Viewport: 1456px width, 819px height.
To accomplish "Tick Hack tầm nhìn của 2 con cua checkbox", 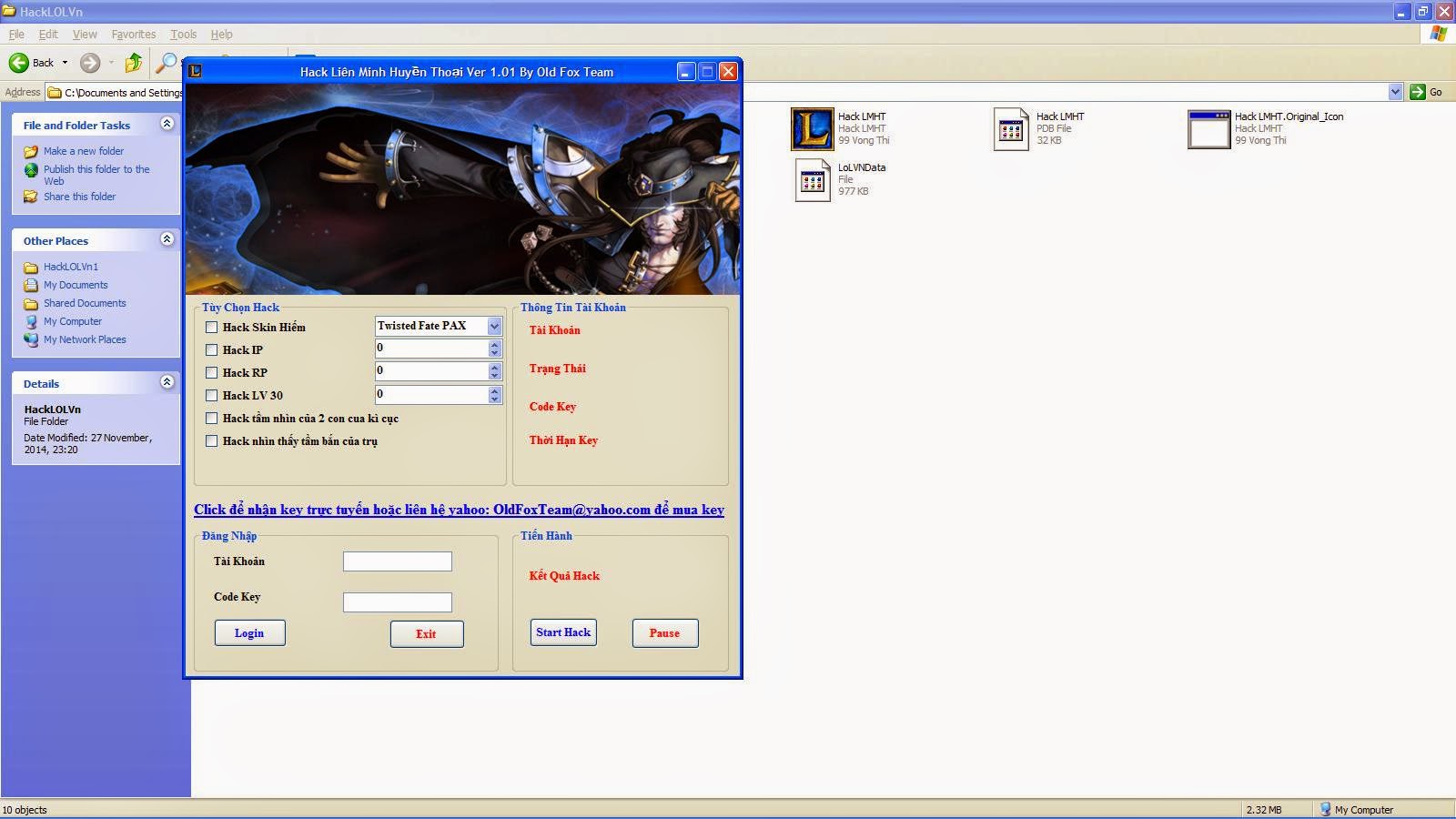I will point(211,419).
